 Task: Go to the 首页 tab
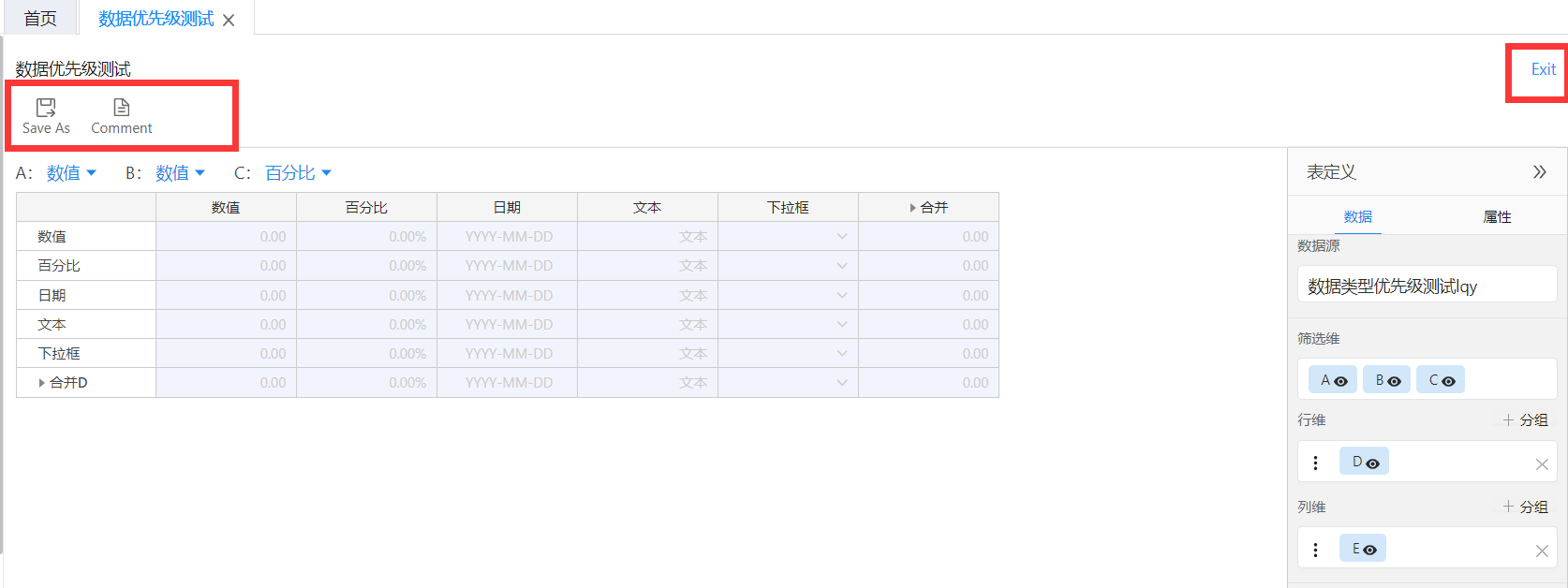pos(40,19)
